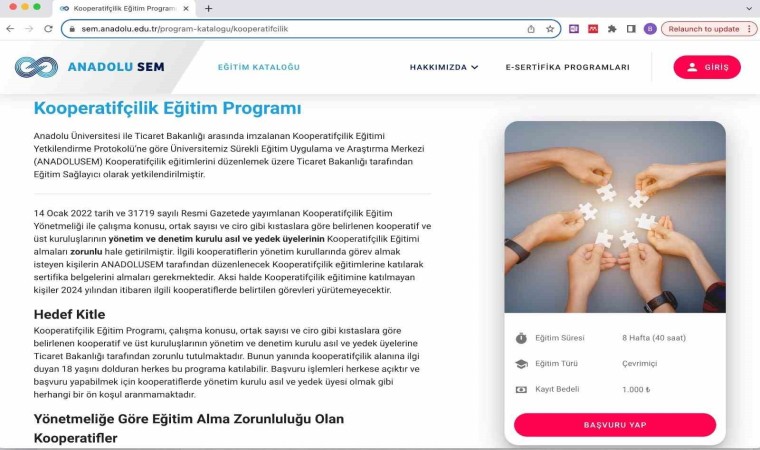Click the Anadolu SEM infinity logo
The width and height of the screenshot is (760, 450).
36,67
